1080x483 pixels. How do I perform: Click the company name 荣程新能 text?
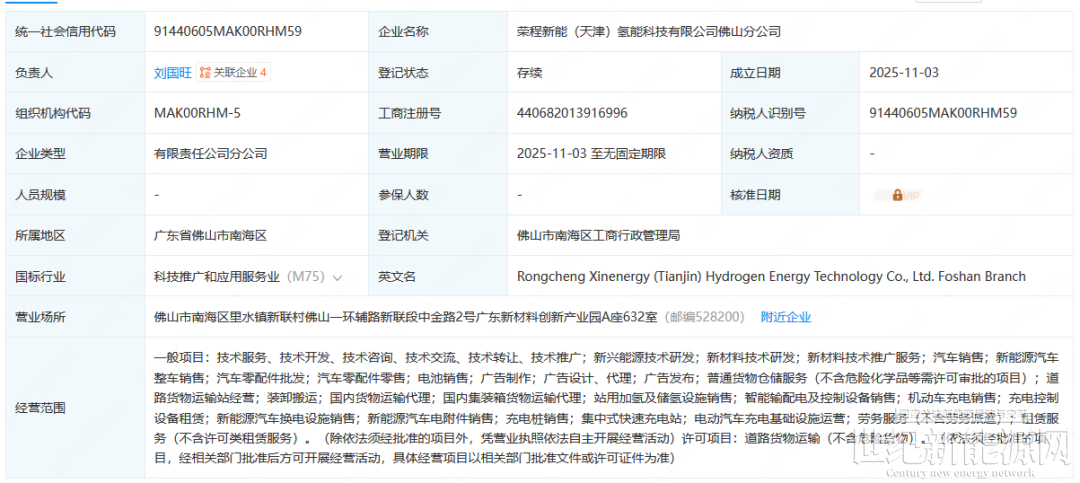point(649,32)
